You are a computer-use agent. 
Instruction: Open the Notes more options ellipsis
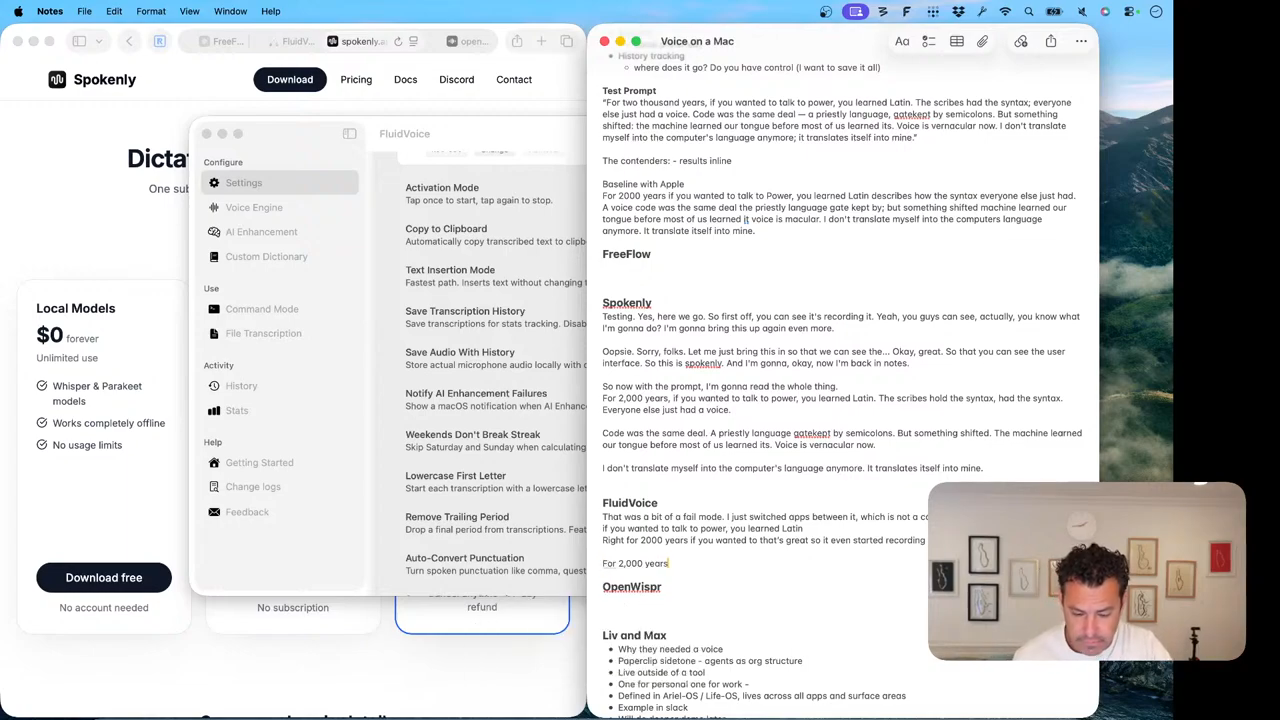coord(1081,41)
